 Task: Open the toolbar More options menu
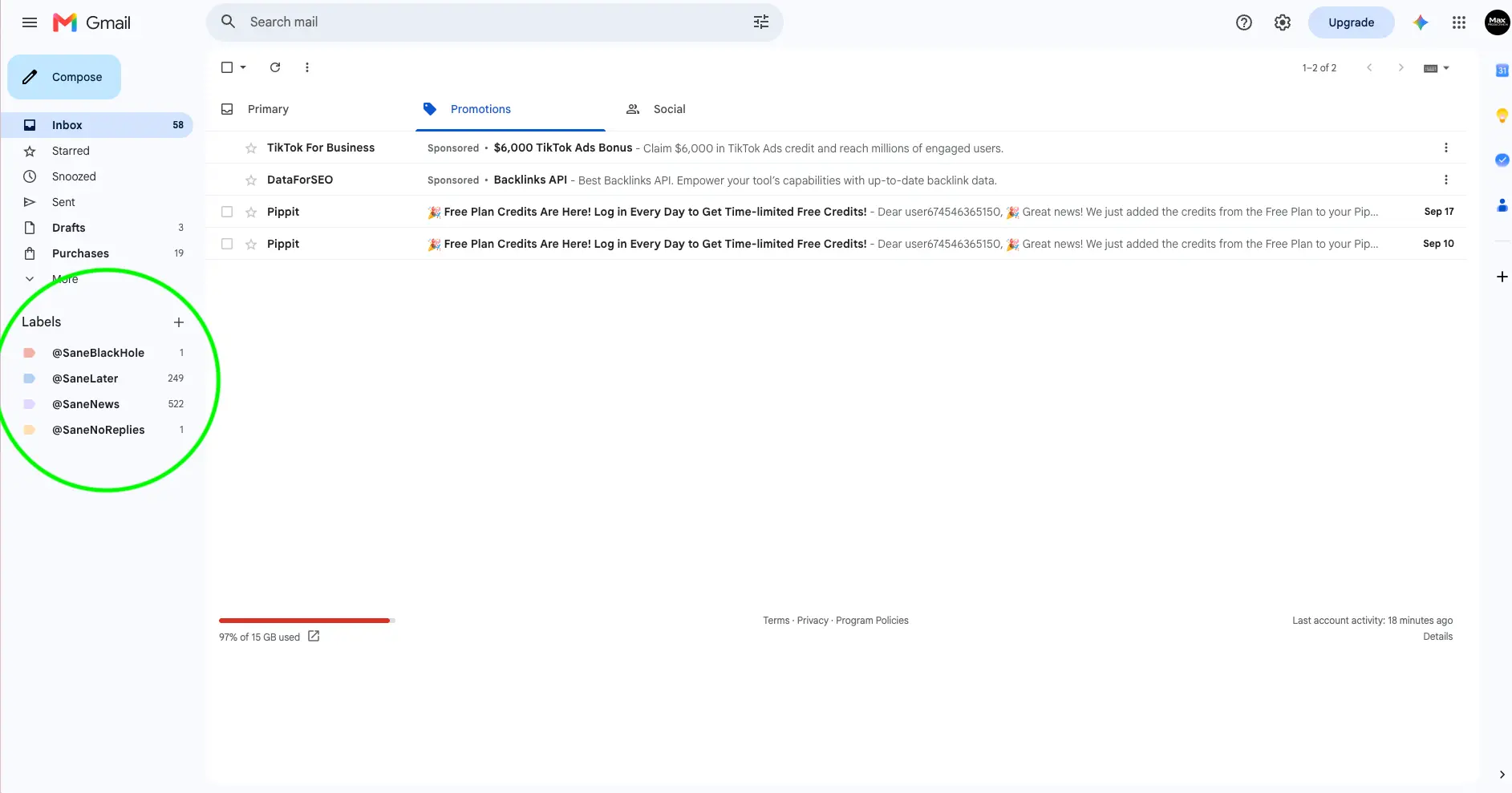click(x=307, y=67)
